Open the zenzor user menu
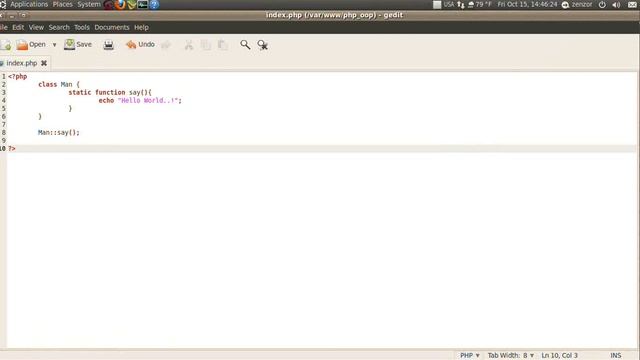 coord(577,5)
